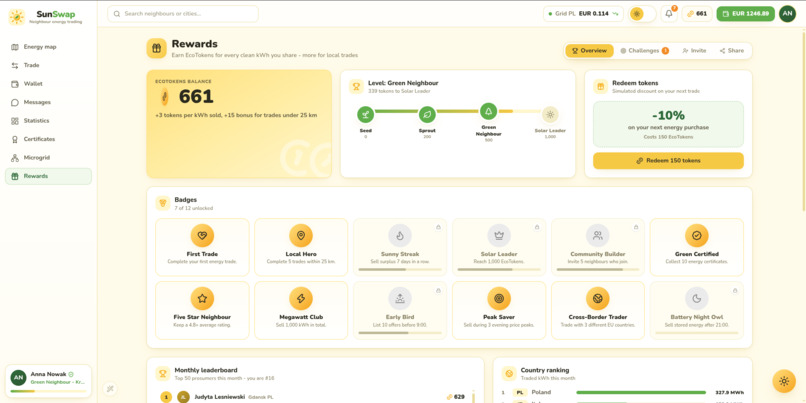
Task: Open the locked Early Bird badge
Action: click(400, 310)
